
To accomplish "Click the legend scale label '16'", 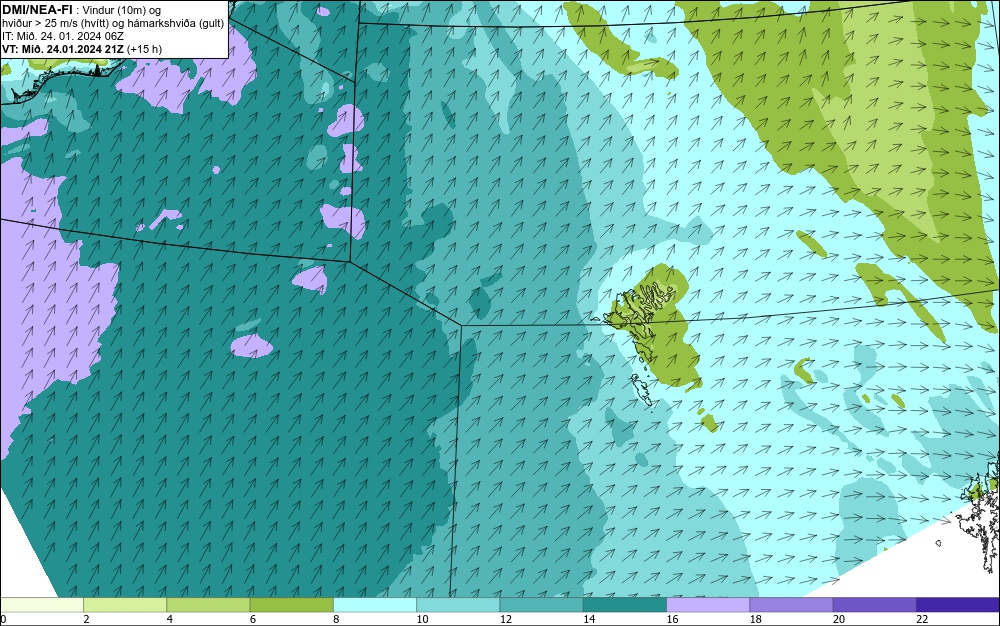I will (672, 619).
